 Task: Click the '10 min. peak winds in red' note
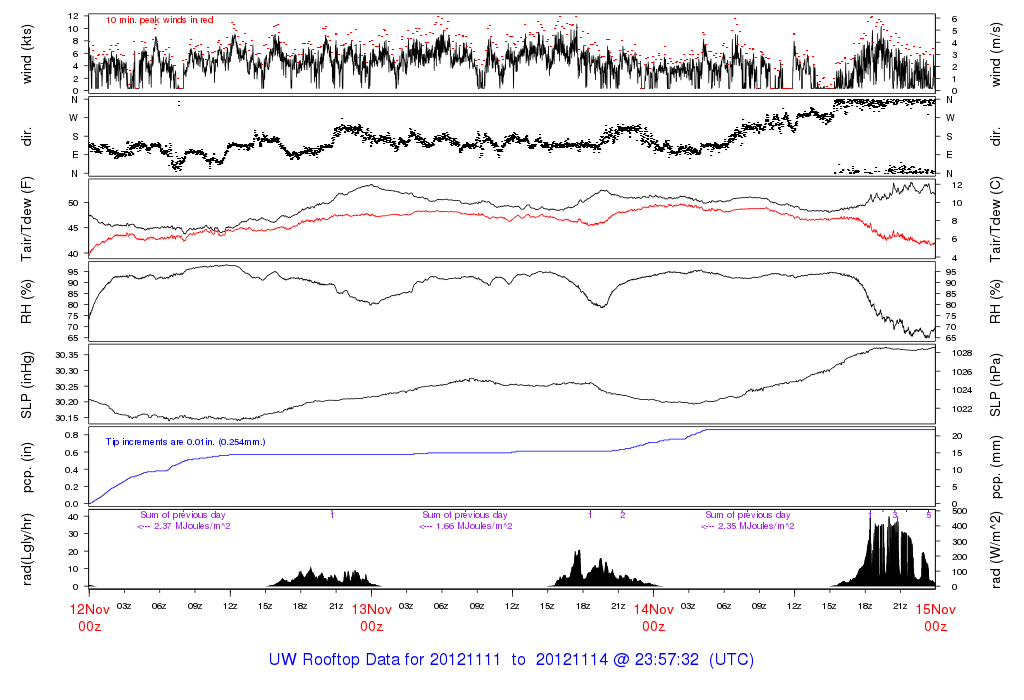point(159,20)
